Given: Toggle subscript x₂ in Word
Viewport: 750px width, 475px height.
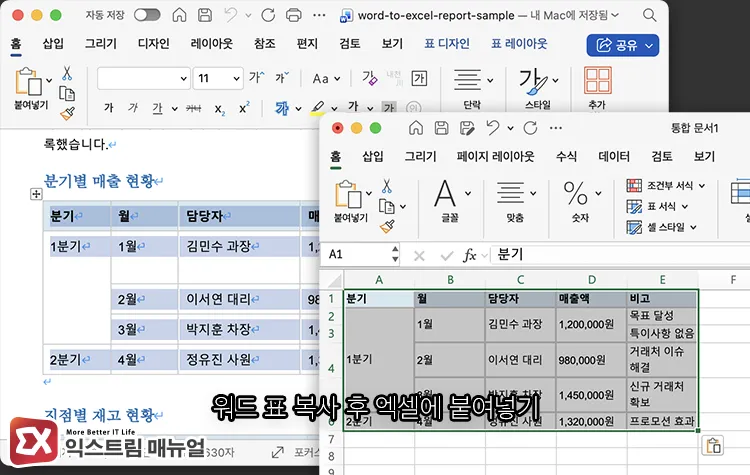Looking at the screenshot, I should 220,110.
